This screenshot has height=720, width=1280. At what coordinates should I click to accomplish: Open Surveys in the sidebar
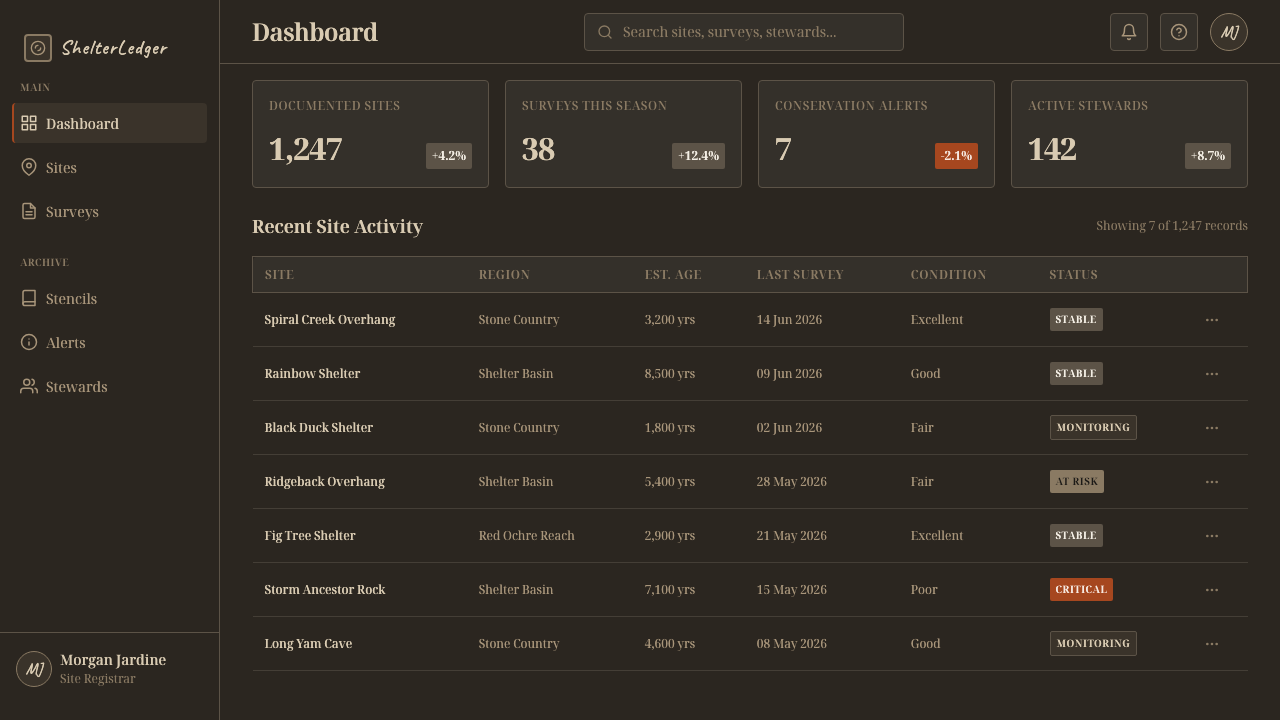point(109,211)
